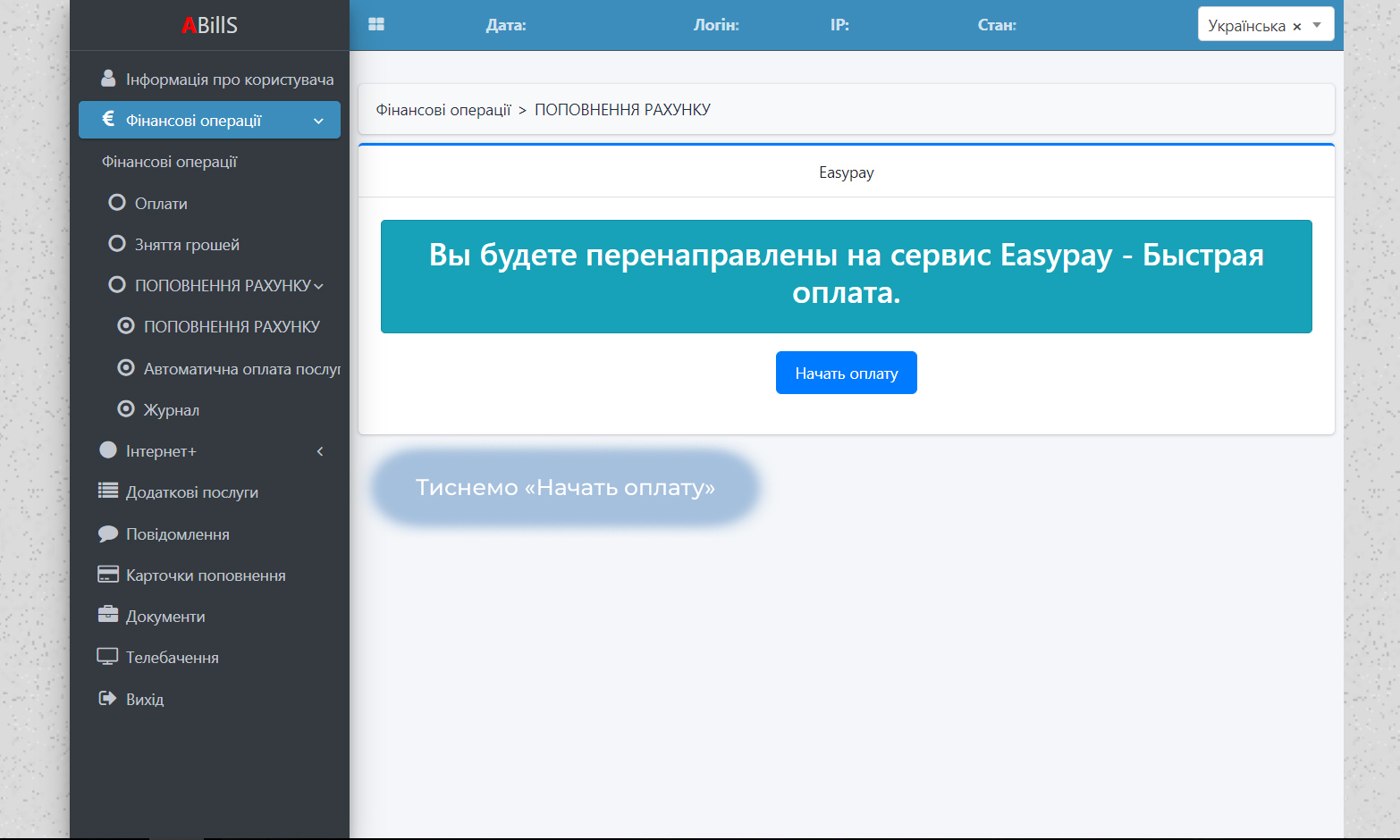This screenshot has height=840, width=1400.
Task: Click dot-circle icon of nested ПОПОВНЕННЯ РАХУНКУ
Action: 126,326
